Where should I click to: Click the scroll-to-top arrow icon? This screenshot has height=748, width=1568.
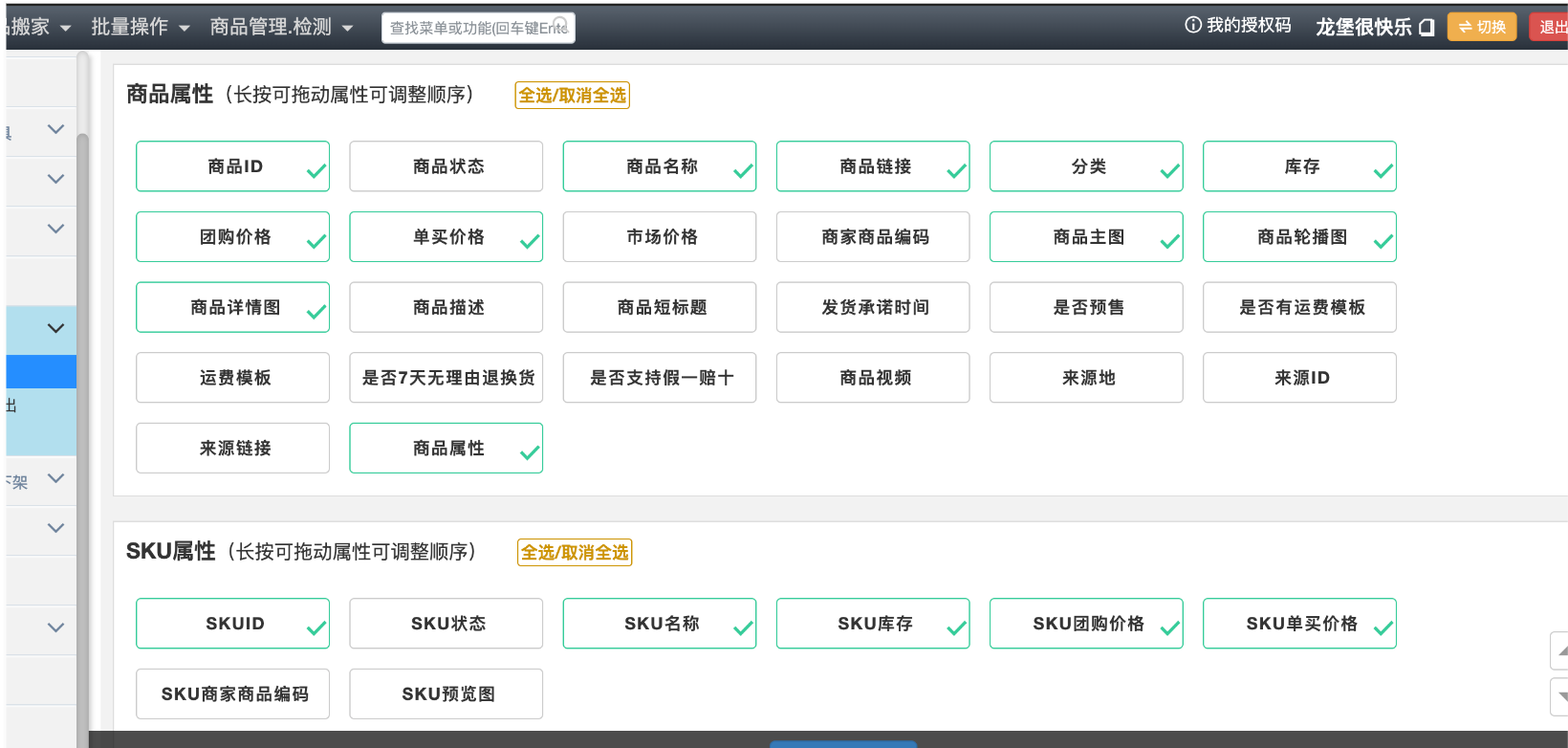click(1561, 650)
